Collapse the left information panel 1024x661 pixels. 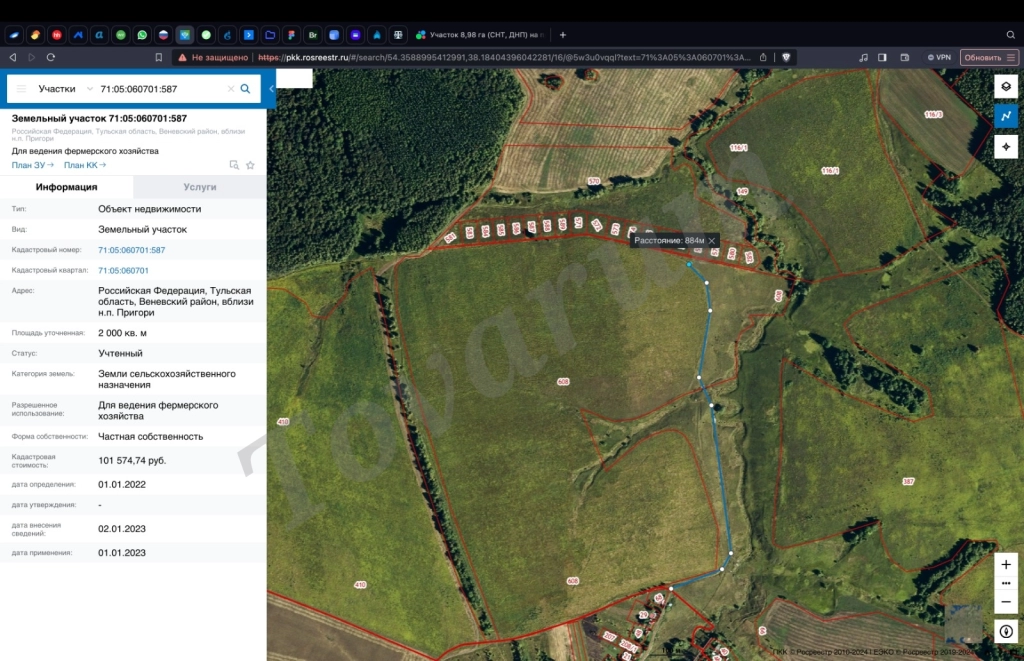click(x=270, y=89)
